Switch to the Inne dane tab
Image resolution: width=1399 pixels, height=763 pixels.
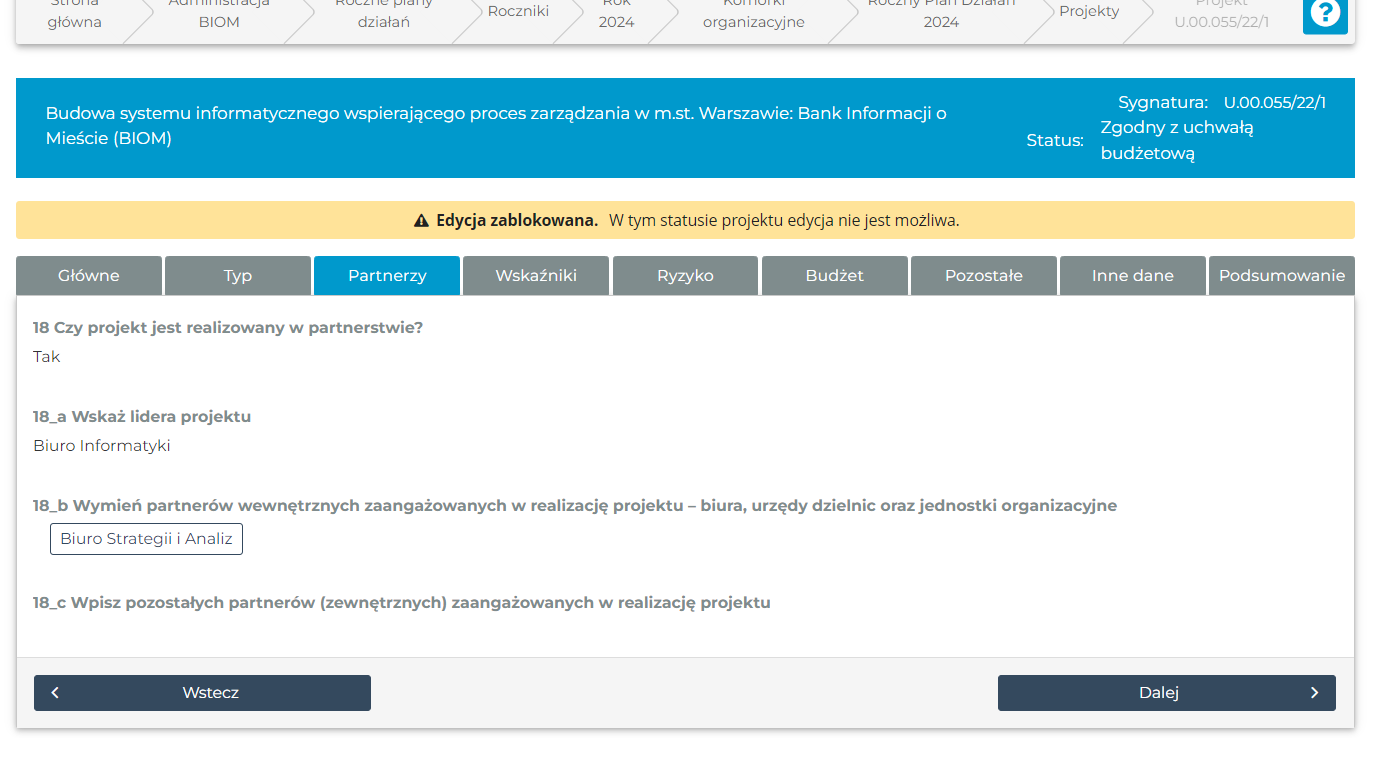tap(1132, 276)
